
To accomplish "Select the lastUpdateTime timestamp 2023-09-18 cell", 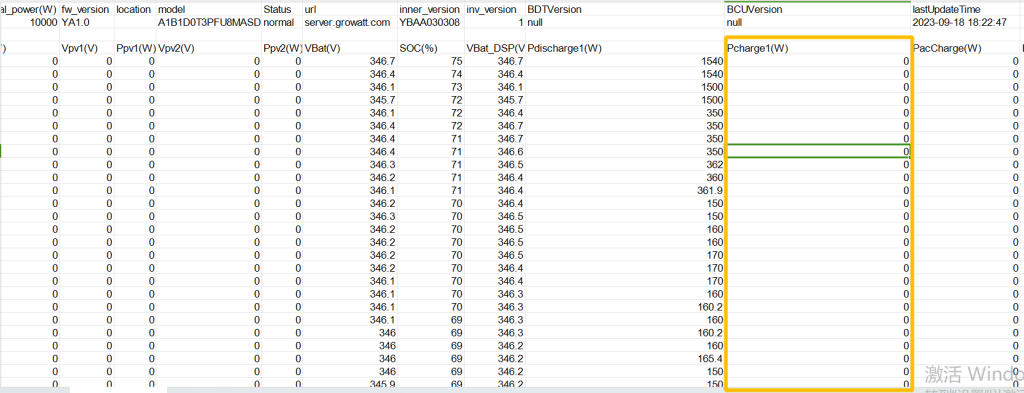I will tap(967, 22).
